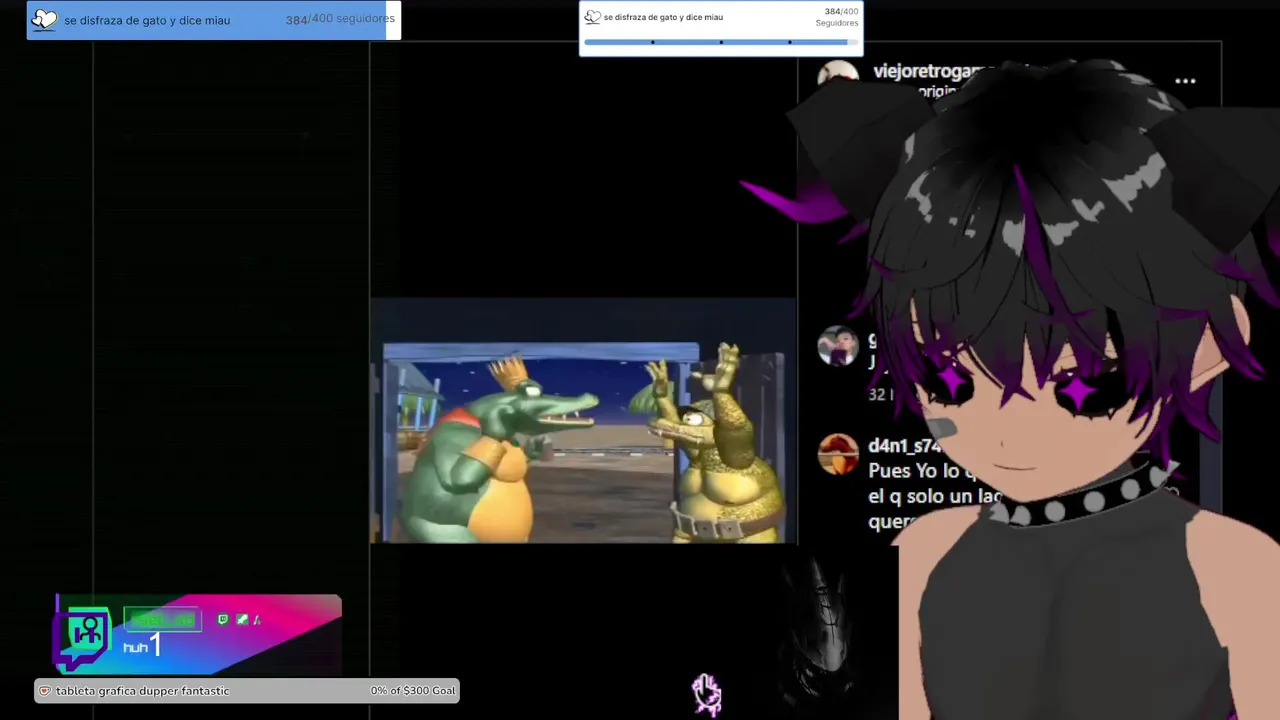Click '384/400 seguidores' in the blue bar
This screenshot has height=720, width=1280.
point(340,19)
